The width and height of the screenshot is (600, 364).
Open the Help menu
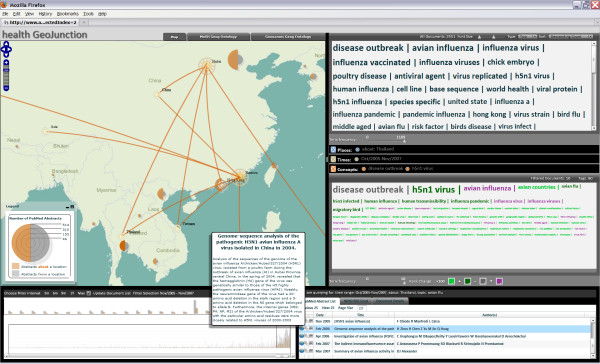point(102,14)
